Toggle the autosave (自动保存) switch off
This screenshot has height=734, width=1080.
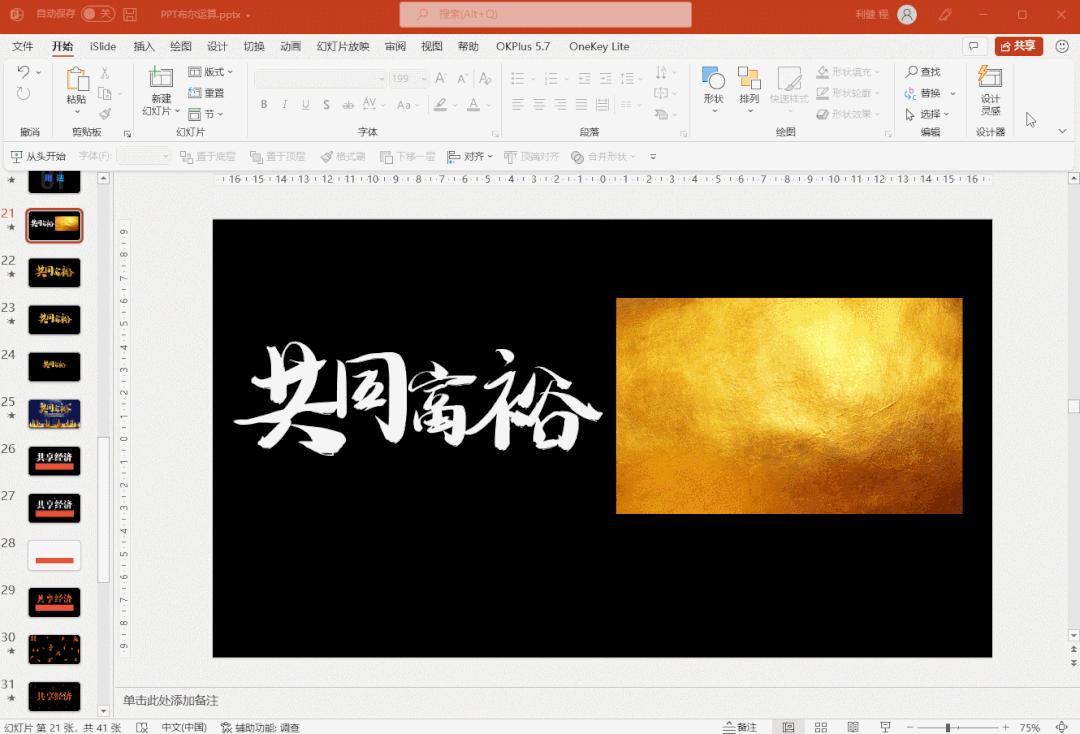(x=97, y=16)
